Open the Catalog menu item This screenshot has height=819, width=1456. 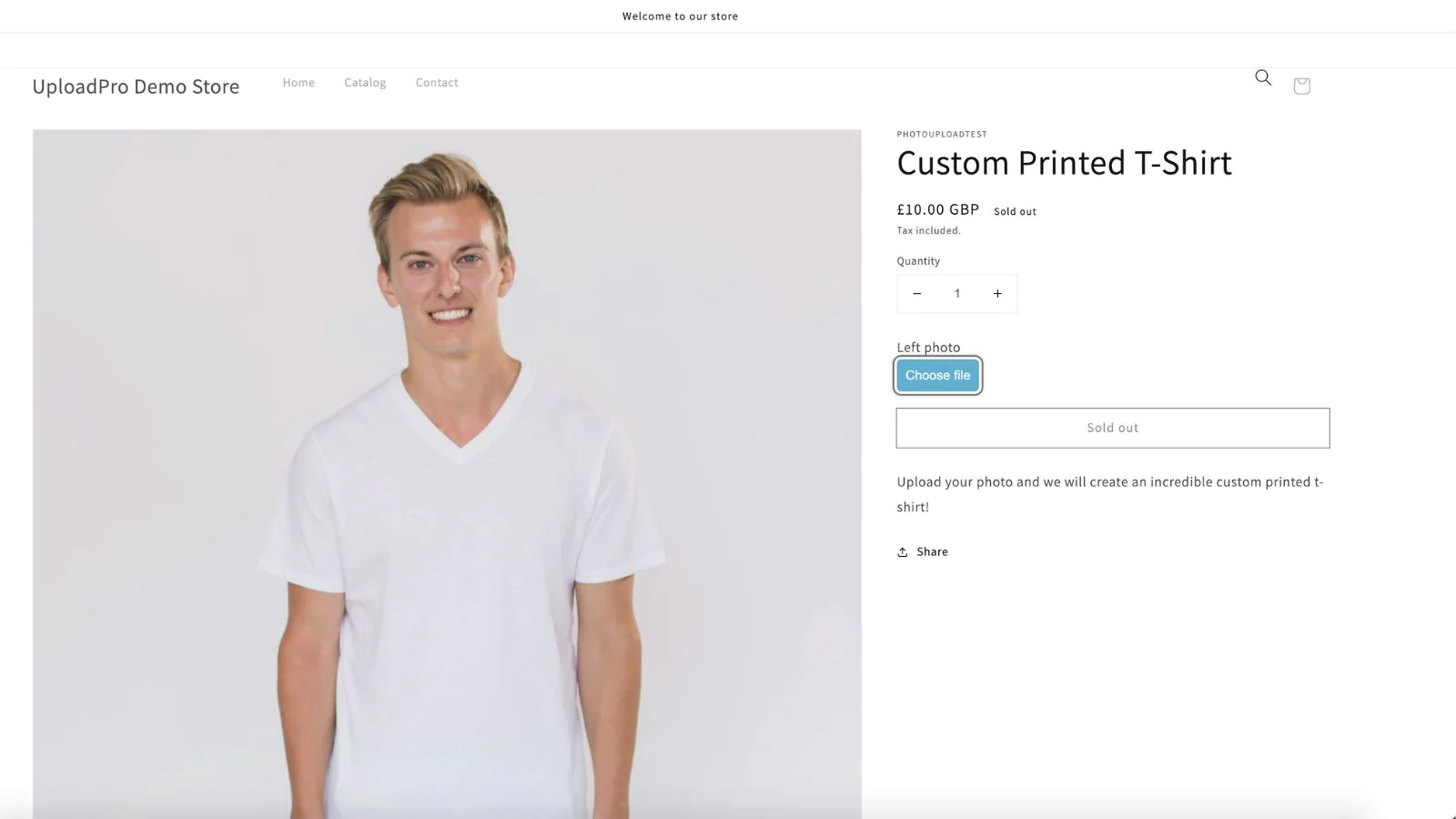pyautogui.click(x=365, y=83)
